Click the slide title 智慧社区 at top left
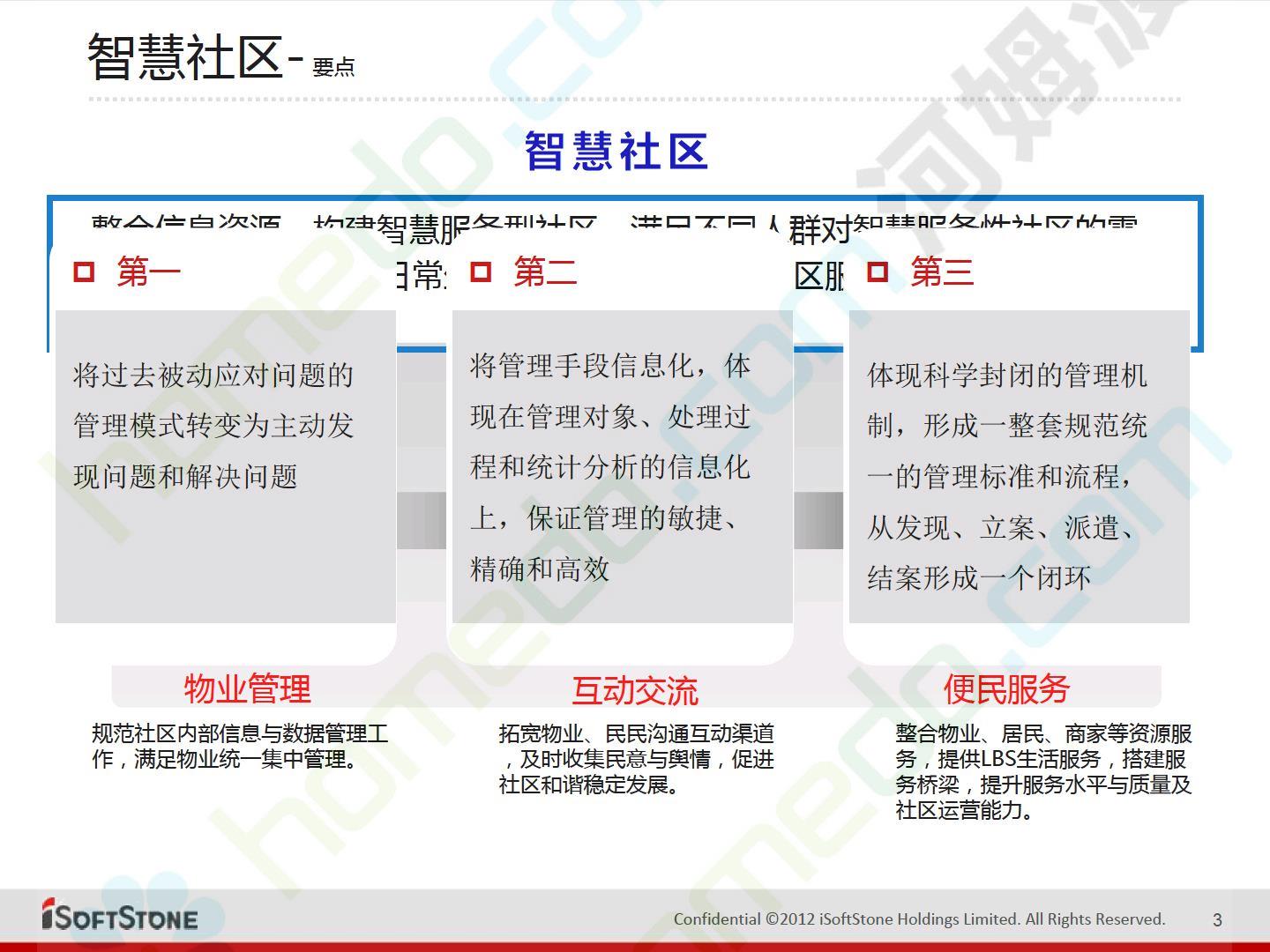The height and width of the screenshot is (952, 1270). 185,58
